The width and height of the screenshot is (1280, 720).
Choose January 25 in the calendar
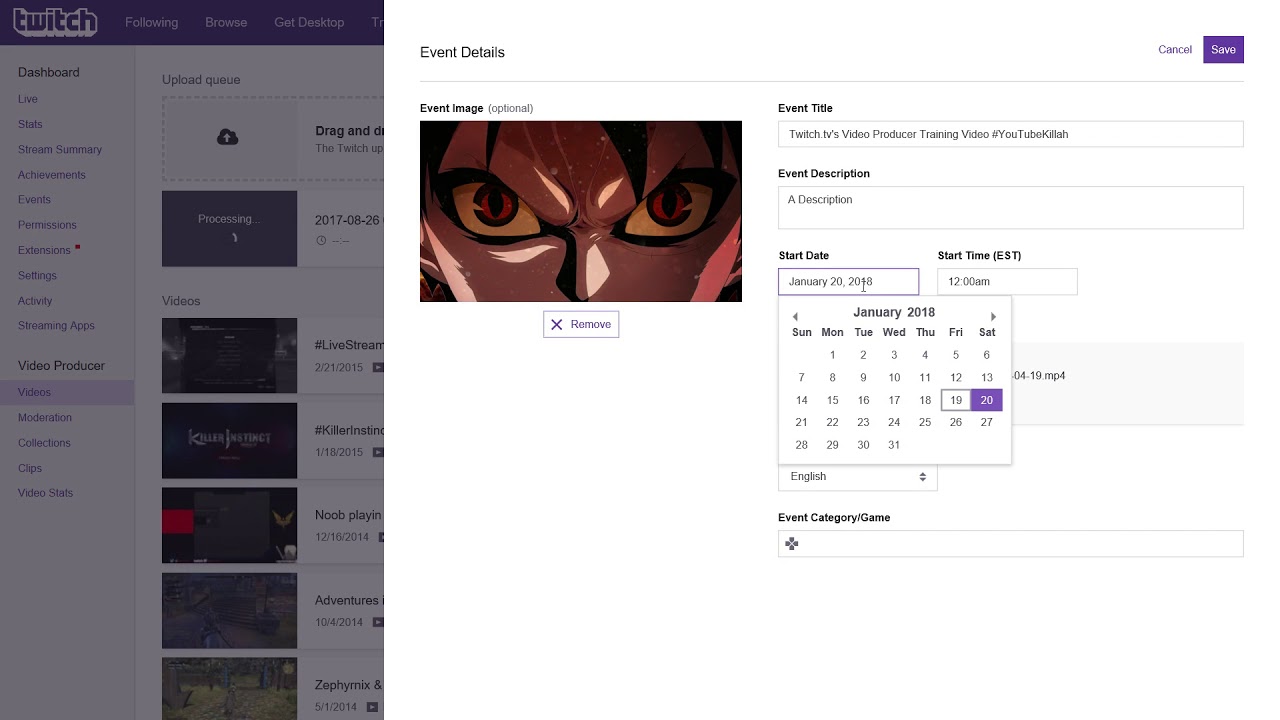coord(925,422)
